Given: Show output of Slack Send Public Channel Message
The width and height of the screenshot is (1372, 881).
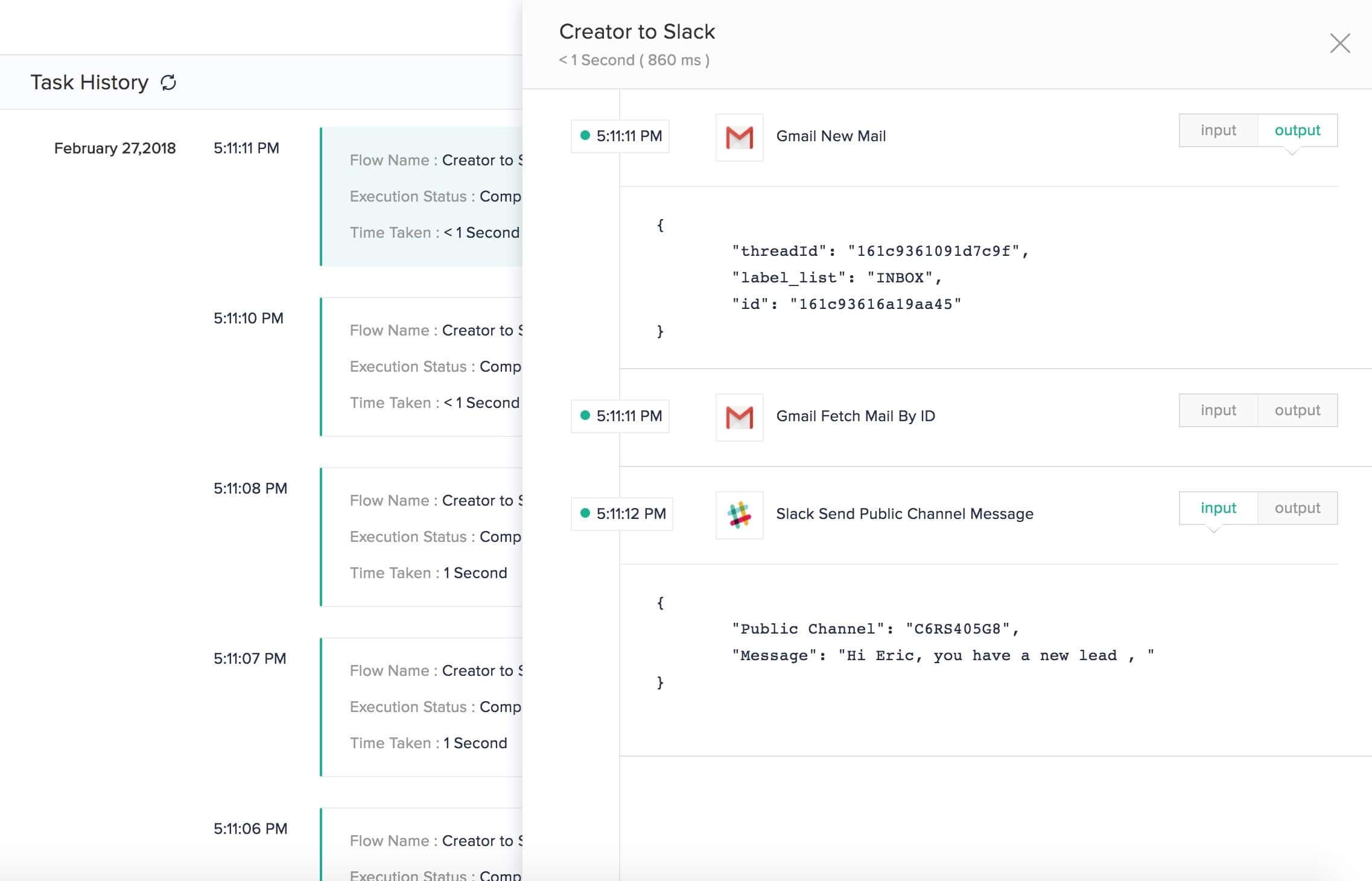Looking at the screenshot, I should (1297, 508).
